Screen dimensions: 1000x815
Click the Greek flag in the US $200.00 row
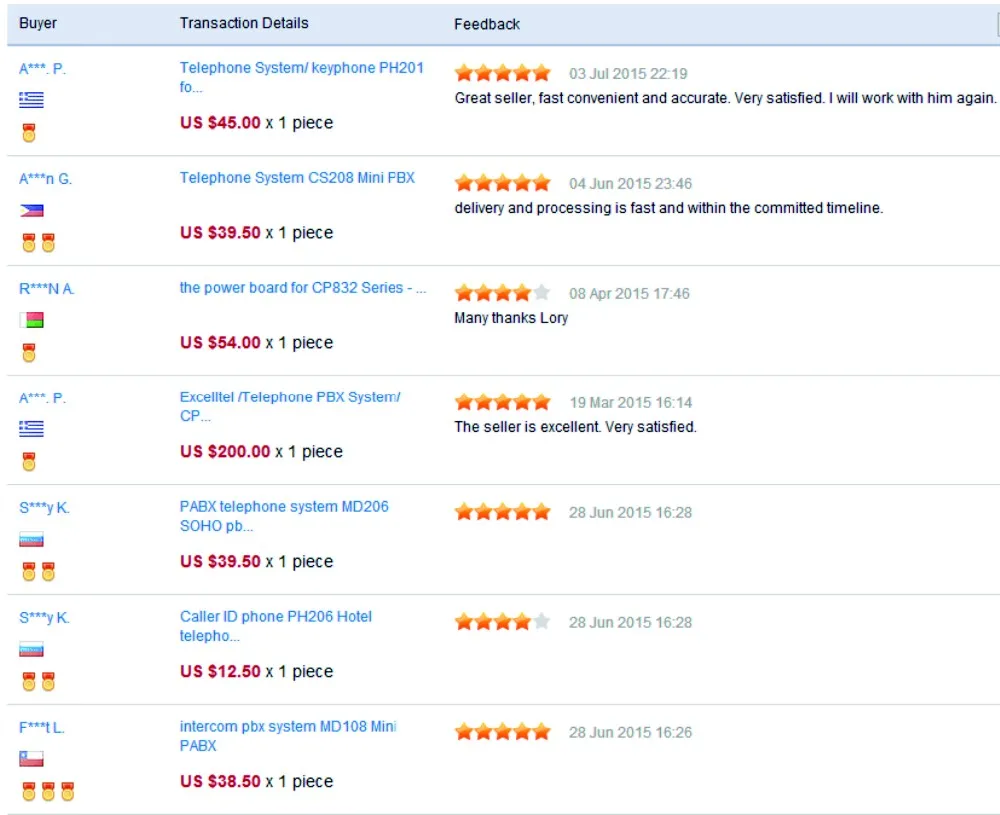pyautogui.click(x=31, y=429)
